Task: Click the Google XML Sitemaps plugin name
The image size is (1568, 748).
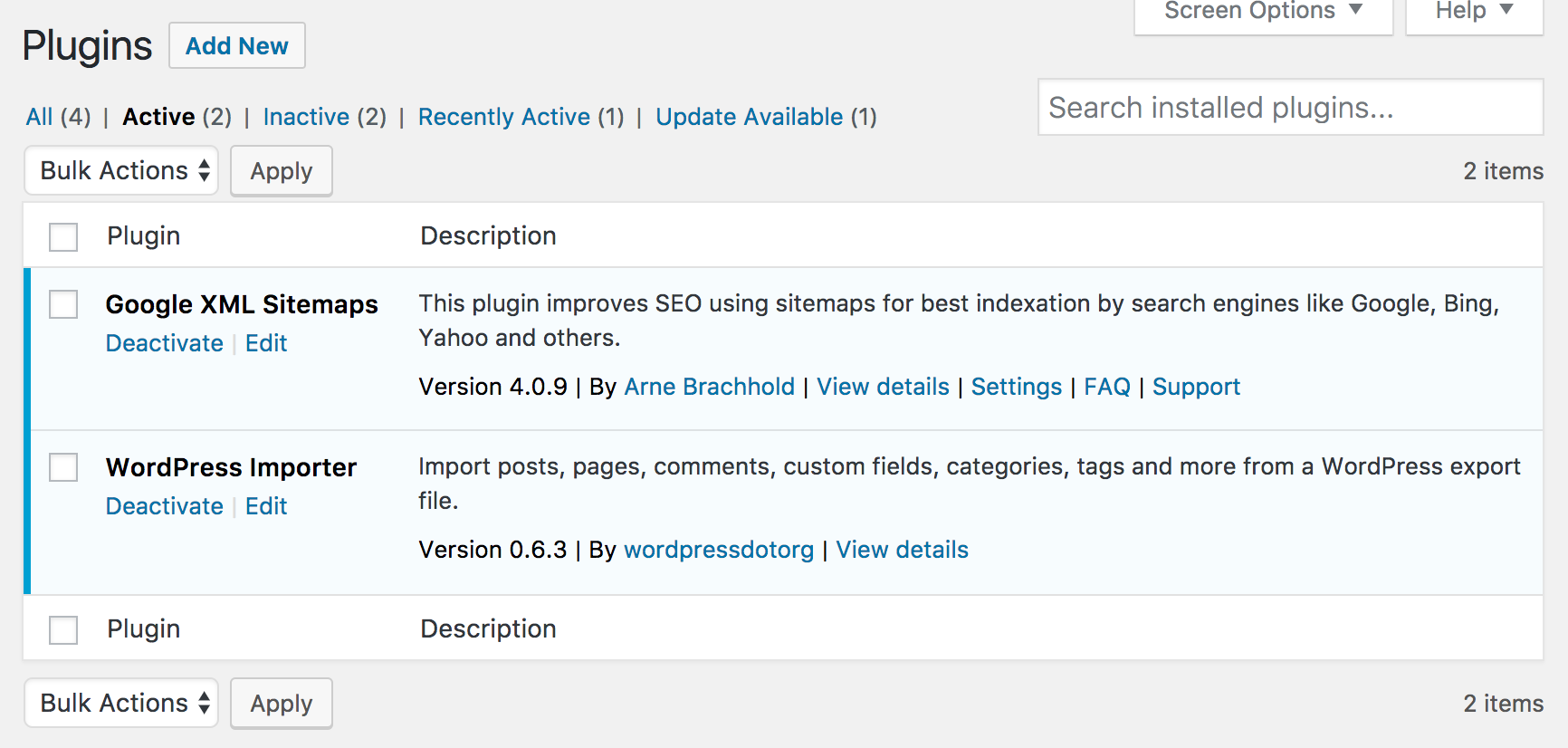Action: 242,304
